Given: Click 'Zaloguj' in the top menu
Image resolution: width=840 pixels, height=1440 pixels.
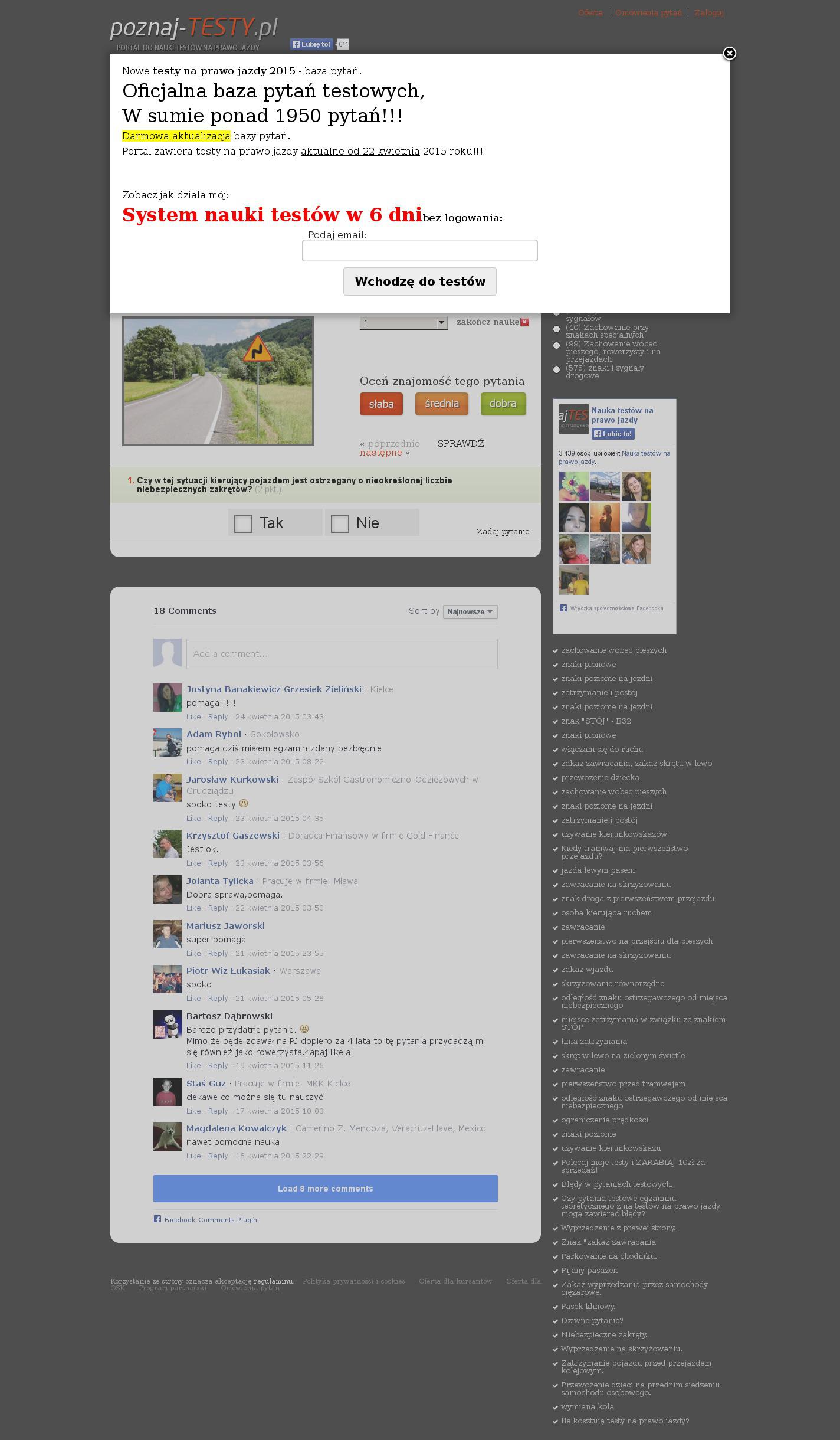Looking at the screenshot, I should (709, 12).
